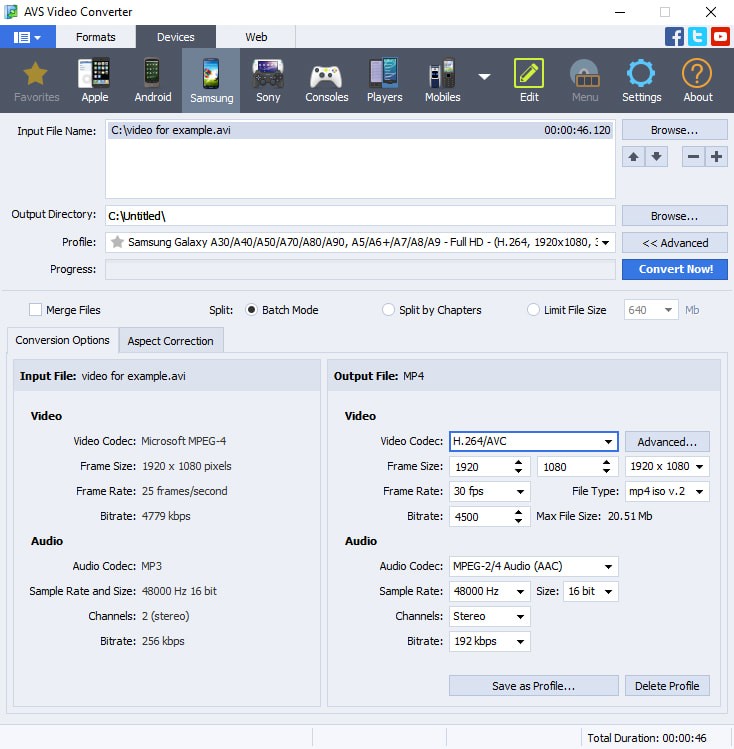Open the Edit tool

click(x=529, y=81)
